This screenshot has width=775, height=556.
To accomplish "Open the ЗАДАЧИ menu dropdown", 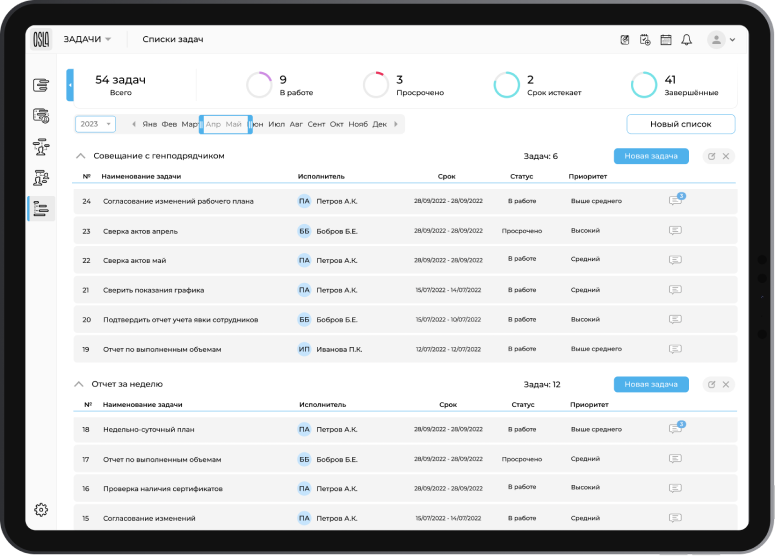I will pyautogui.click(x=87, y=40).
